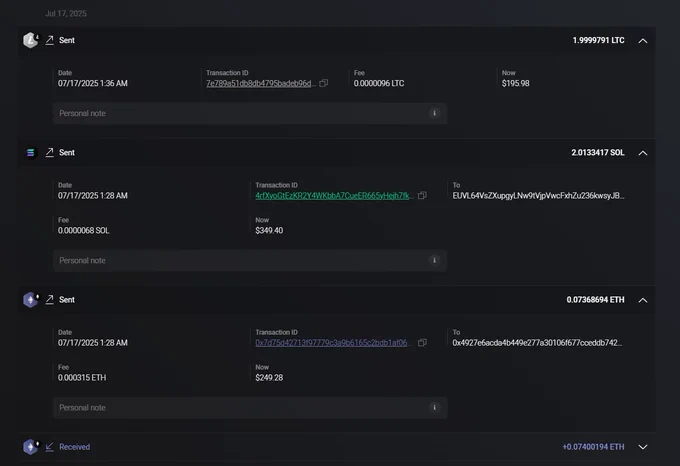The height and width of the screenshot is (466, 680).
Task: Click the Litecoin coin icon
Action: (31, 40)
